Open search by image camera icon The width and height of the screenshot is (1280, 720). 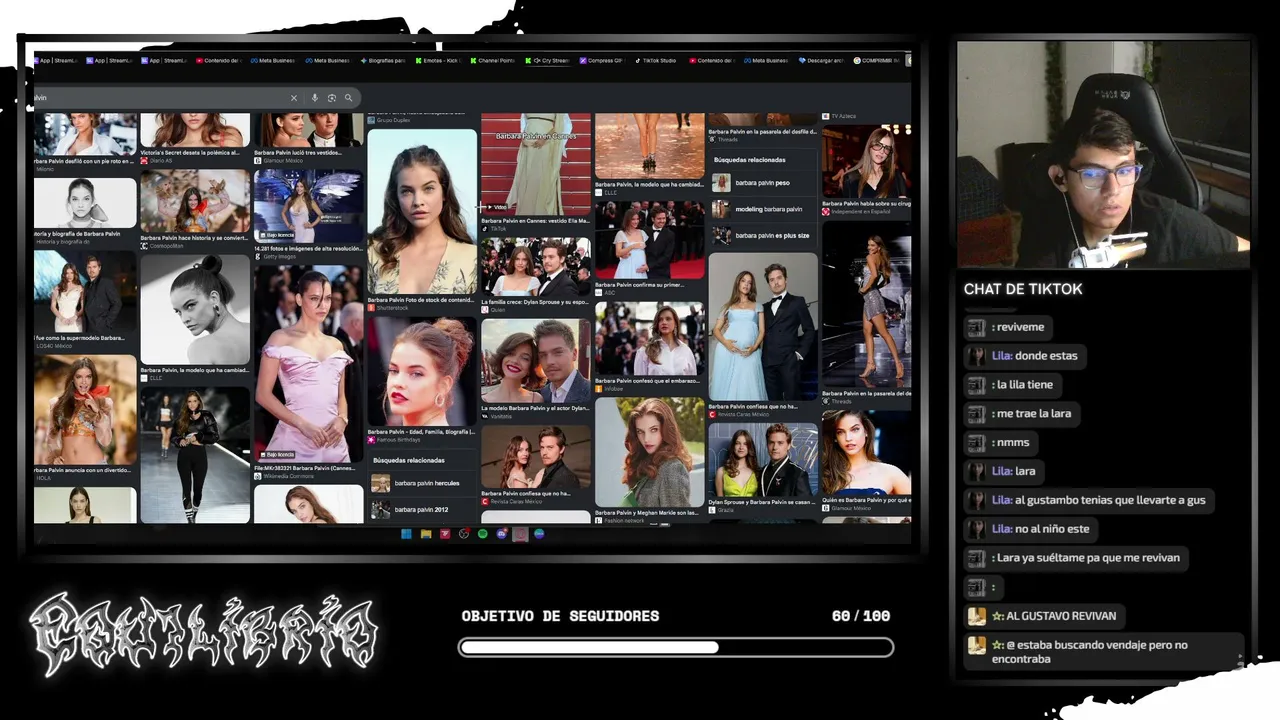(332, 98)
